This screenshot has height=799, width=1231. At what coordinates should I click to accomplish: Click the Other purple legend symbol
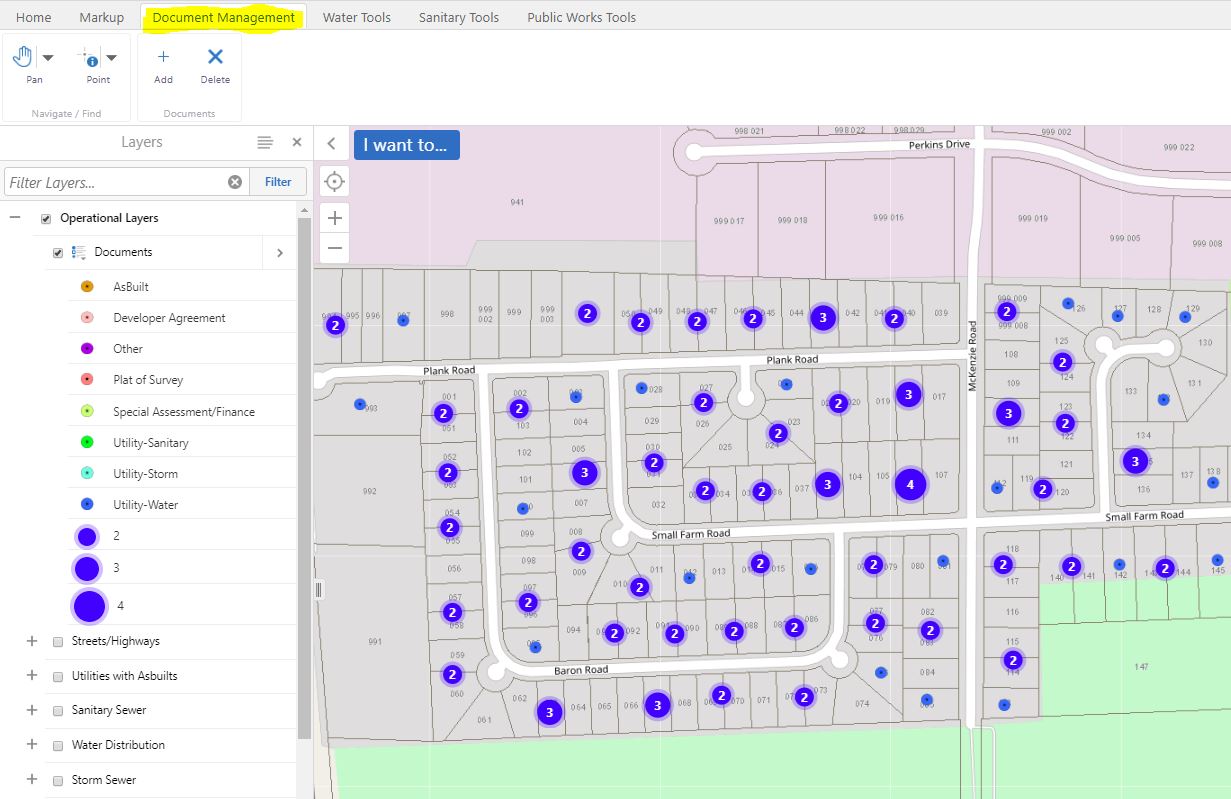pyautogui.click(x=87, y=349)
